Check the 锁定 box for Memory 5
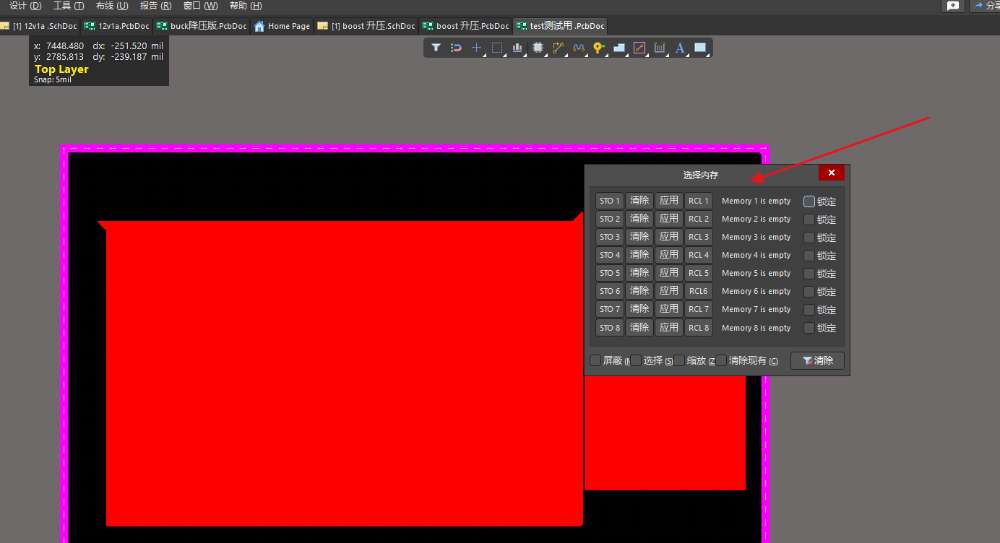Screen dimensions: 1000x543 point(809,273)
